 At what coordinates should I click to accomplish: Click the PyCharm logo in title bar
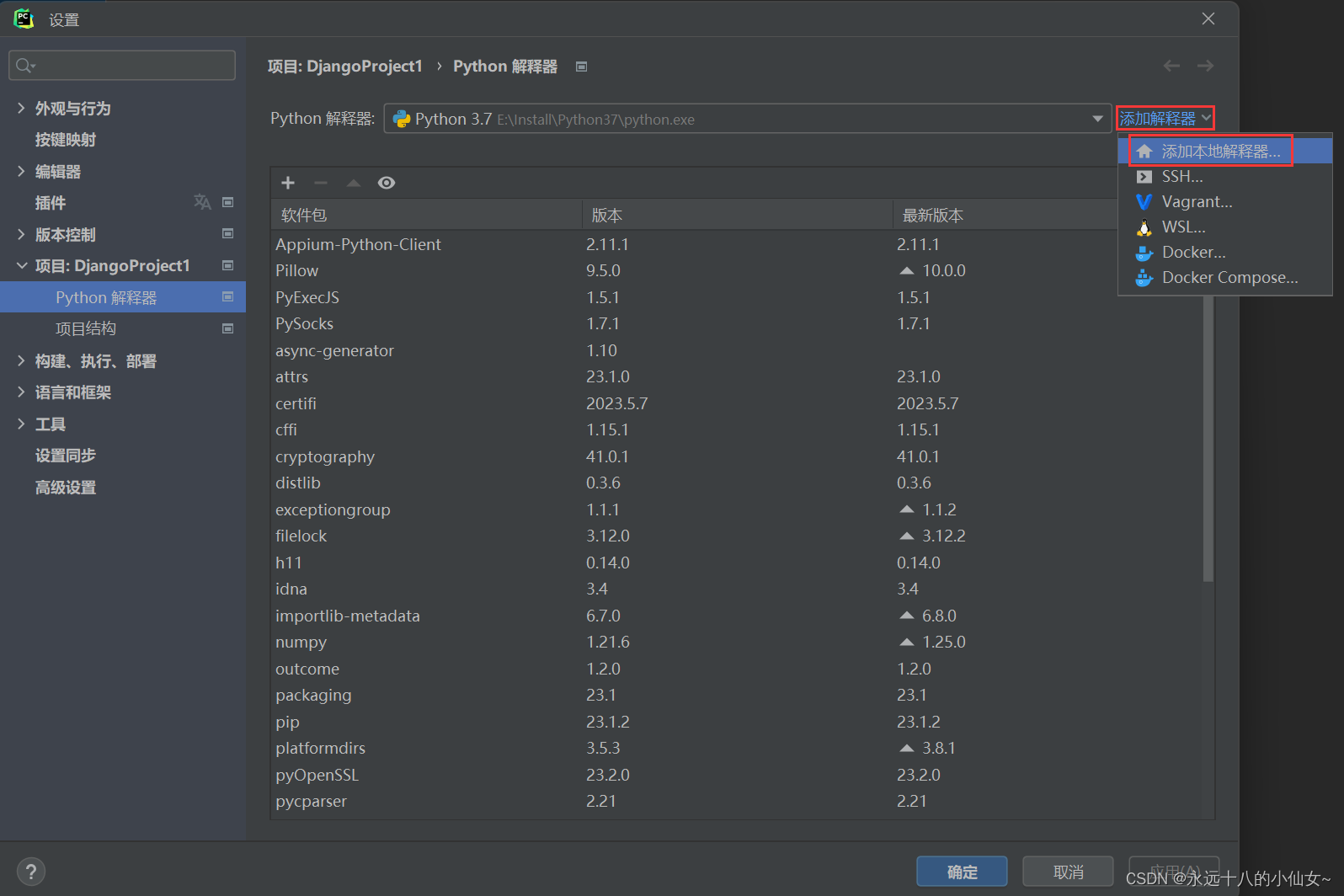[24, 19]
